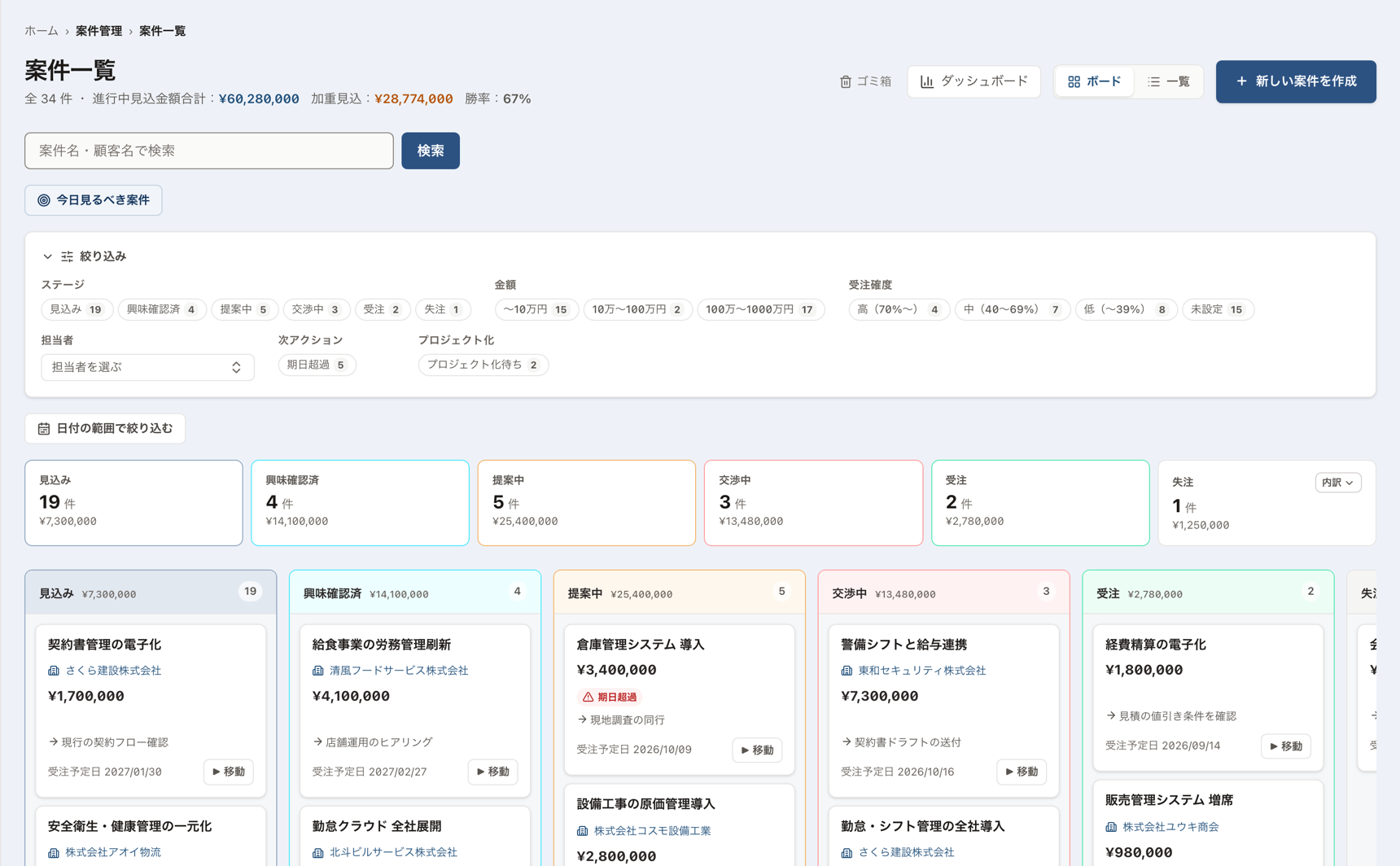Viewport: 1400px width, 866px height.
Task: Filter amount by 100万〜1000万円
Action: coord(761,309)
